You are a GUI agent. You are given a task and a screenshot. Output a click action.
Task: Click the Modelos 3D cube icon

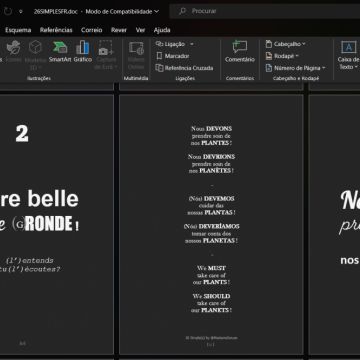tap(35, 55)
